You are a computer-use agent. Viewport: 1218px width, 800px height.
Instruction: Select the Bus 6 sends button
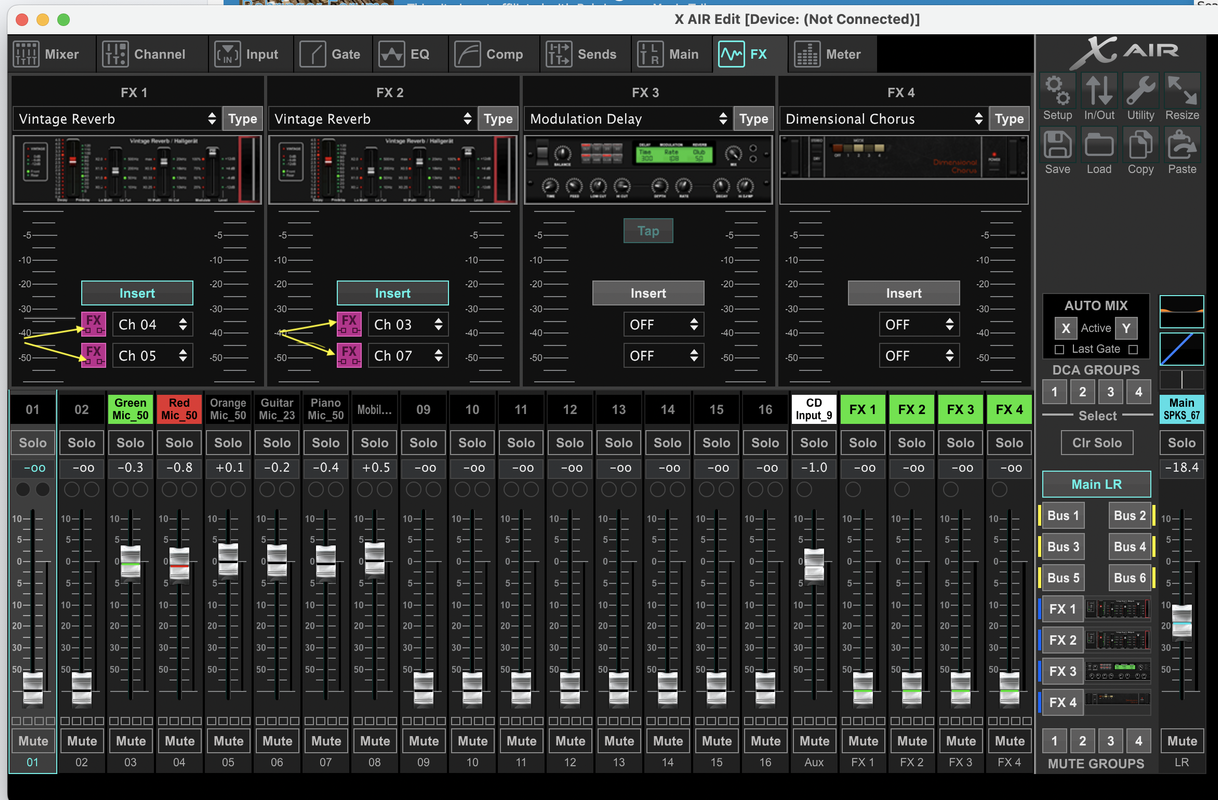[1130, 578]
